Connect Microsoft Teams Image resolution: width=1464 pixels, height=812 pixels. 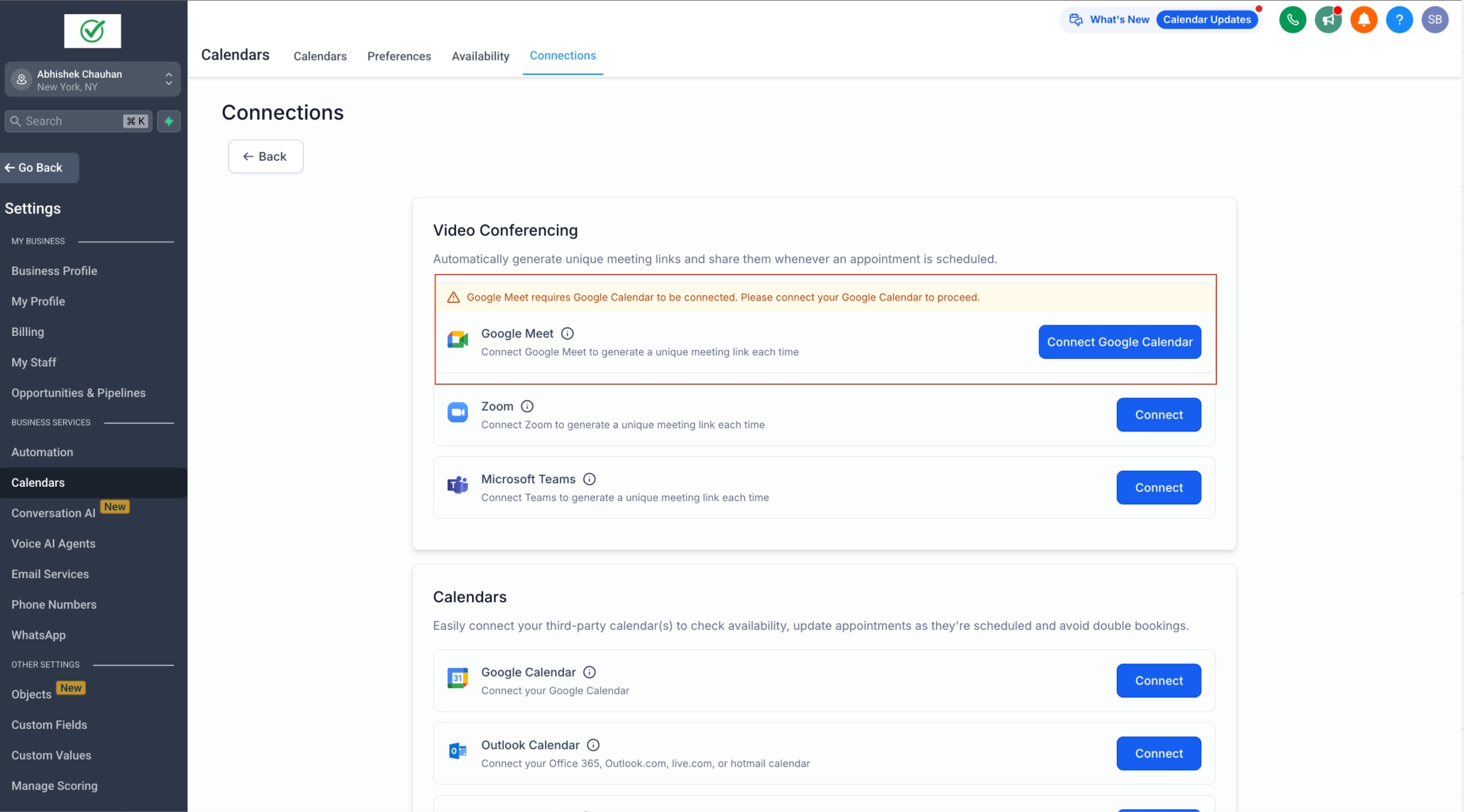tap(1159, 488)
